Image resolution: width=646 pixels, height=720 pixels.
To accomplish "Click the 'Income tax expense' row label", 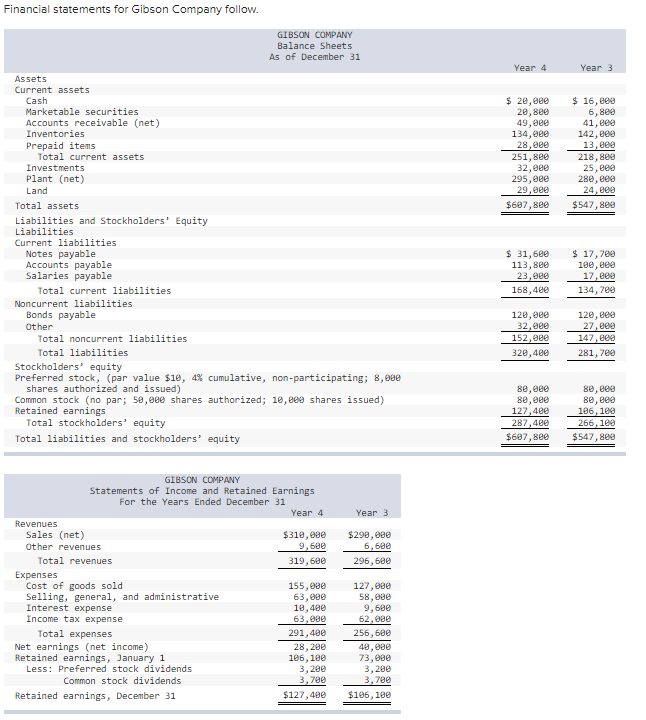I will click(x=74, y=619).
